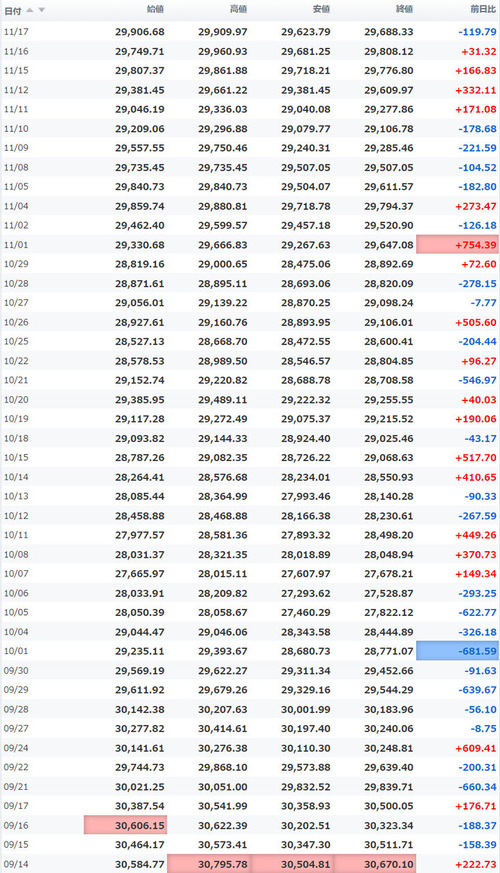500x873 pixels.
Task: Sort dates ascending with the up arrow
Action: click(x=30, y=10)
